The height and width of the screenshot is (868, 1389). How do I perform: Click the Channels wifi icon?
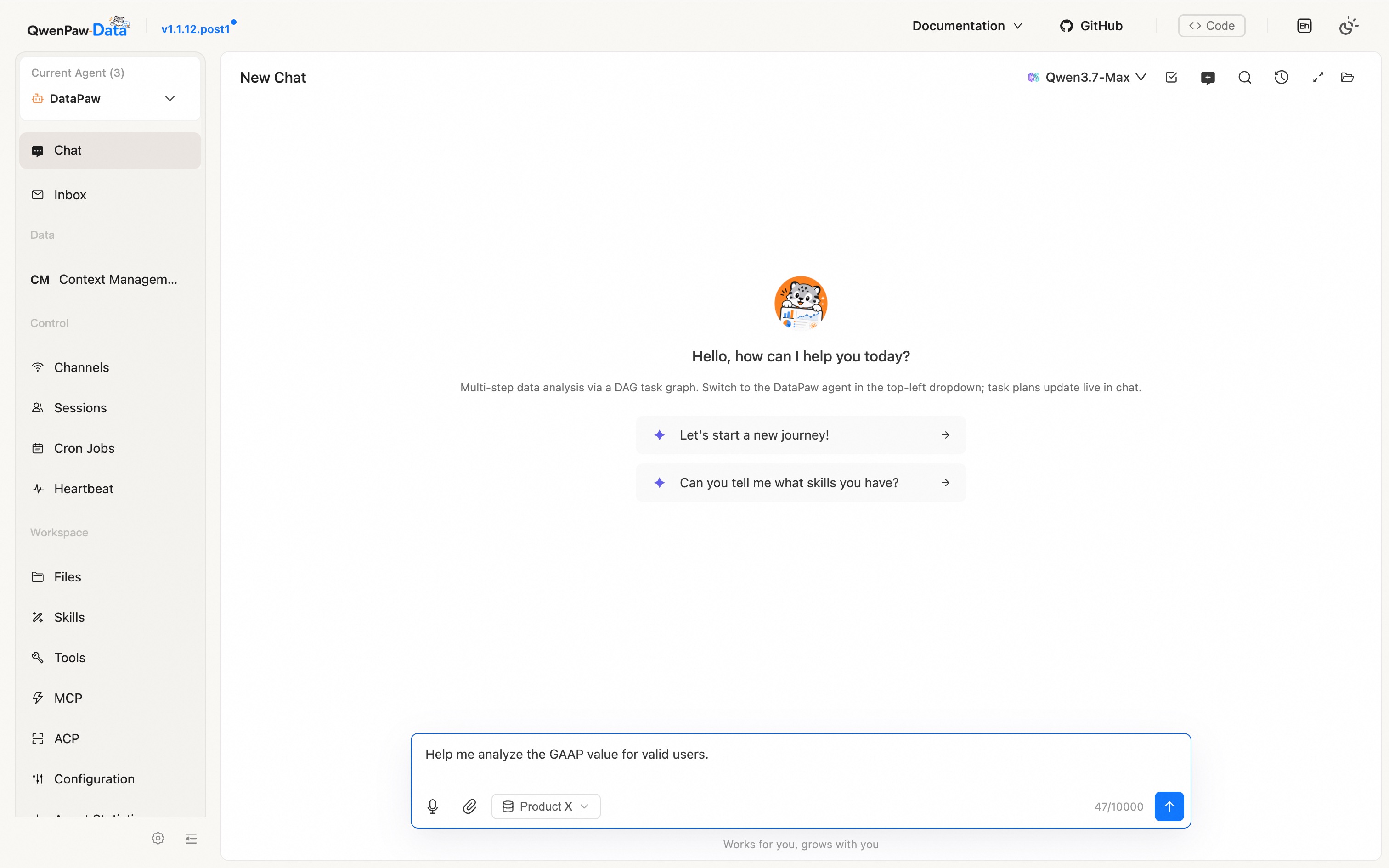click(x=38, y=367)
